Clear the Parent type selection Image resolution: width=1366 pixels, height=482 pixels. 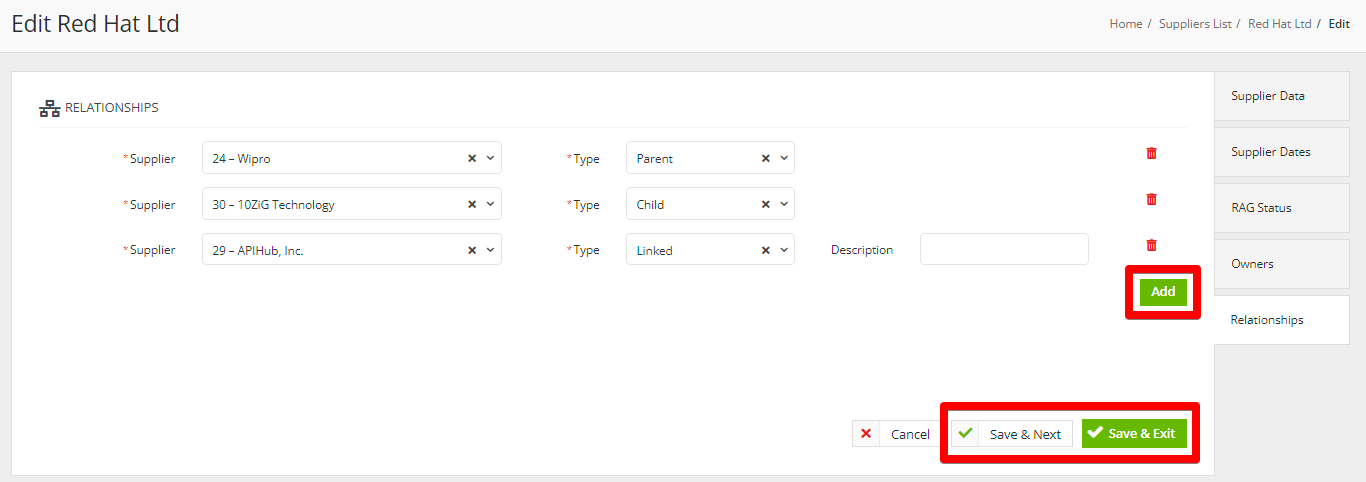(x=766, y=158)
